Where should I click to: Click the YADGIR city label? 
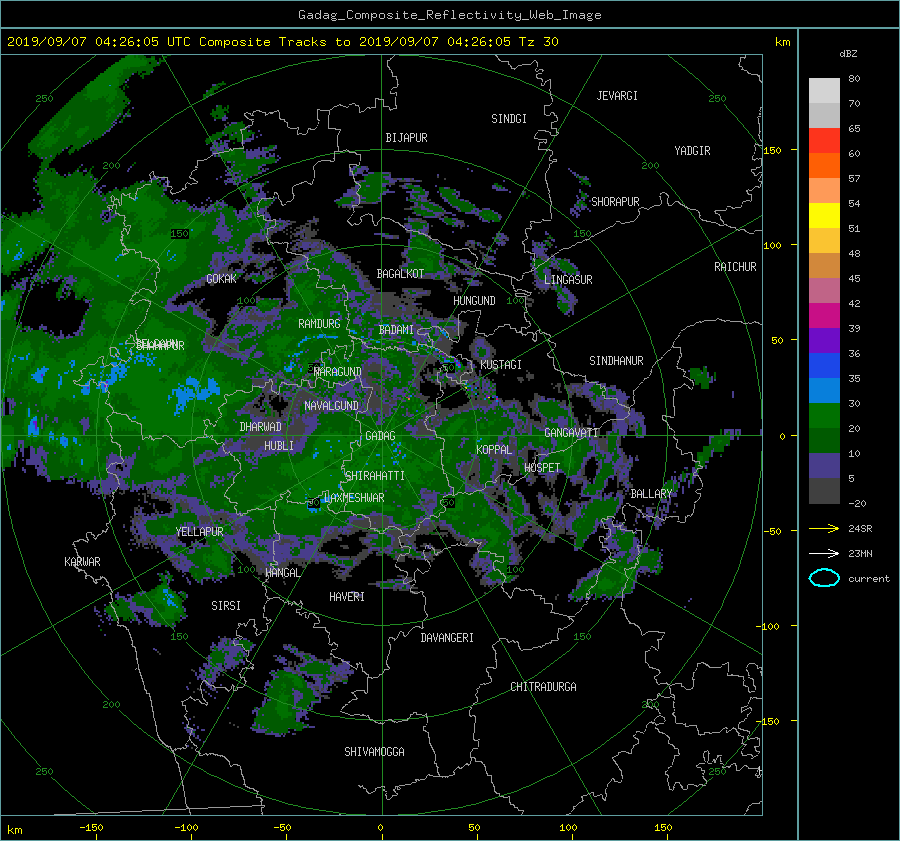[692, 151]
